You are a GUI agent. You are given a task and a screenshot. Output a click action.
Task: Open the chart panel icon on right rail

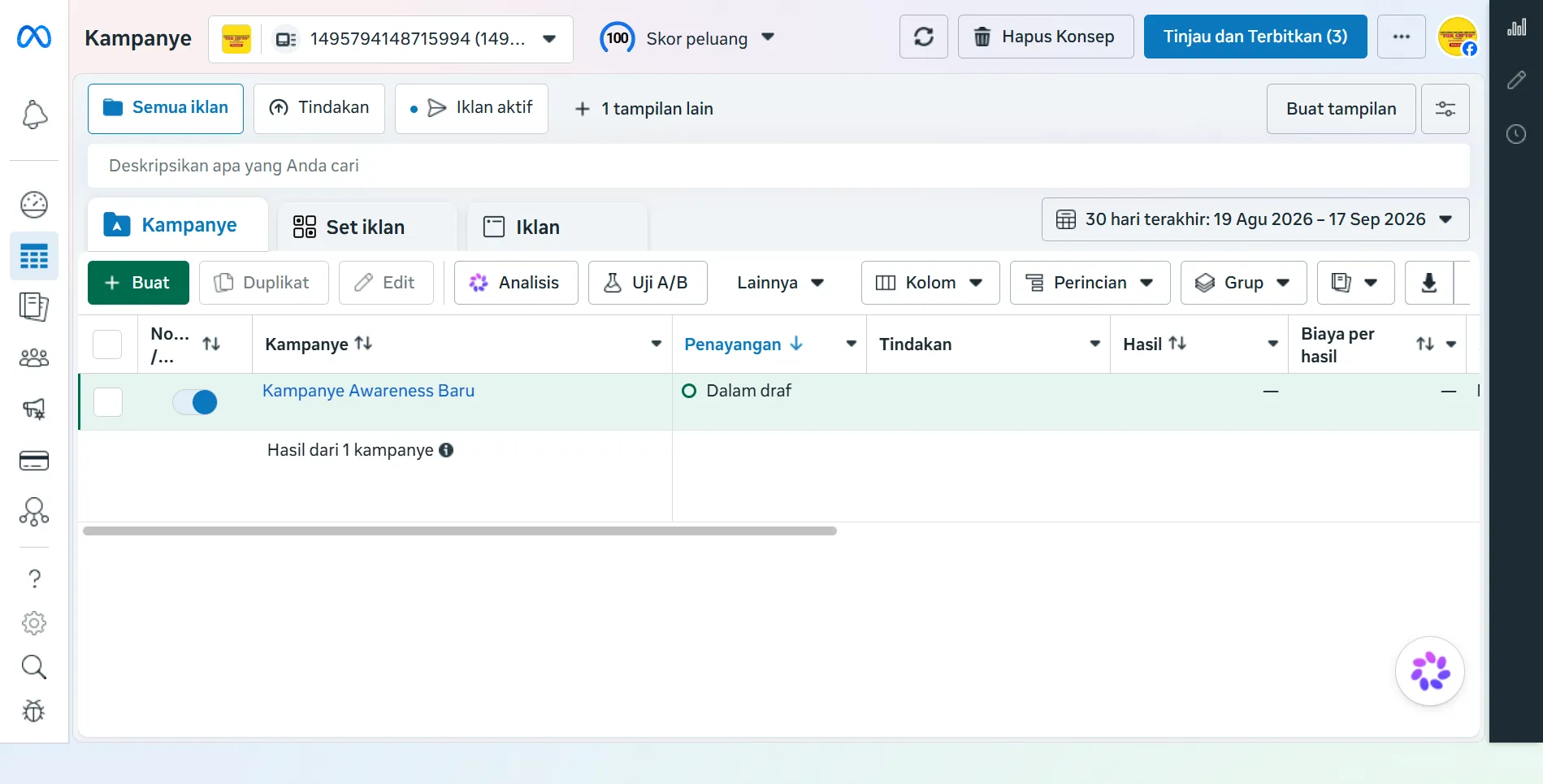(x=1516, y=27)
